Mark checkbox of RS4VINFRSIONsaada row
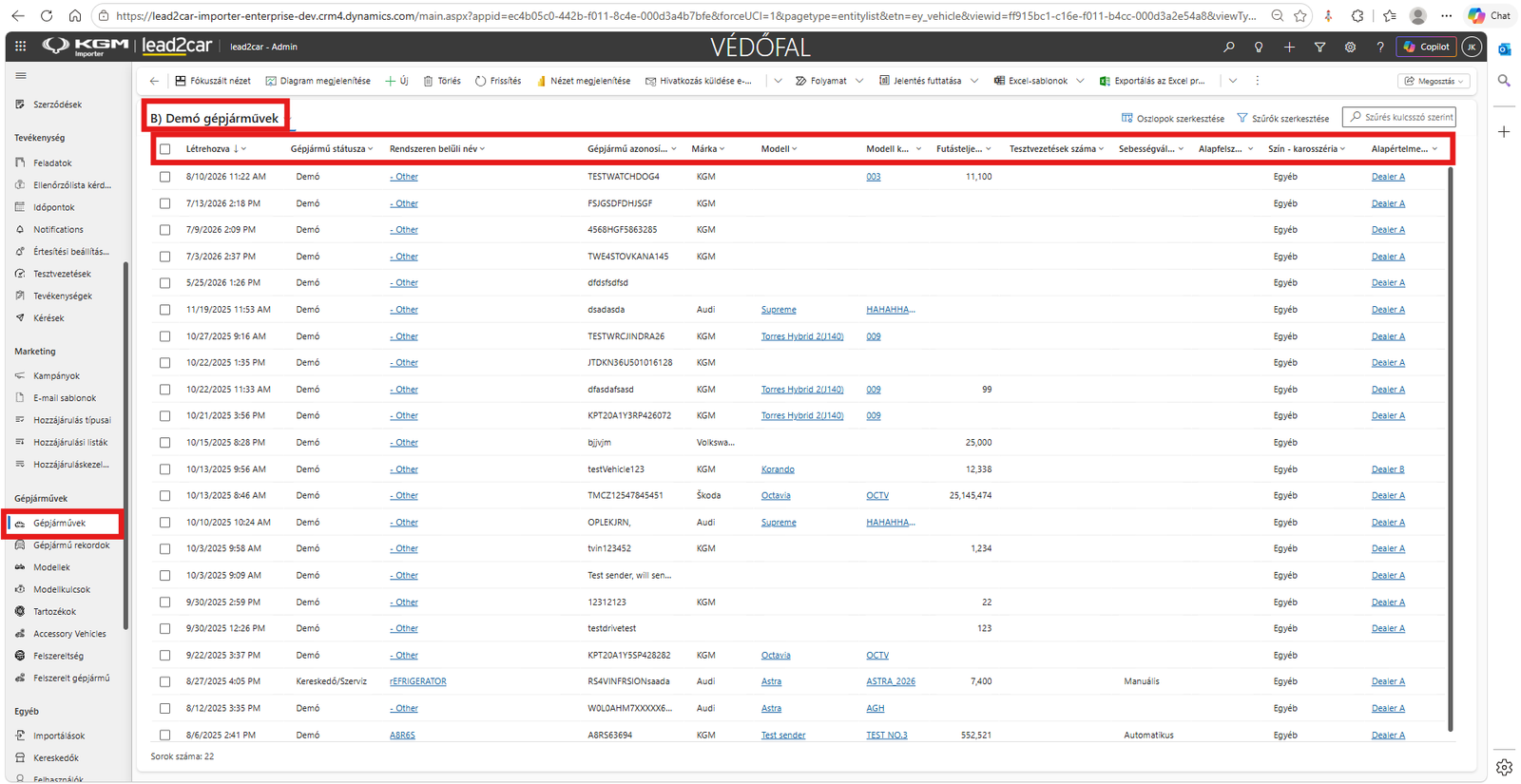The image size is (1521, 784). (x=165, y=681)
